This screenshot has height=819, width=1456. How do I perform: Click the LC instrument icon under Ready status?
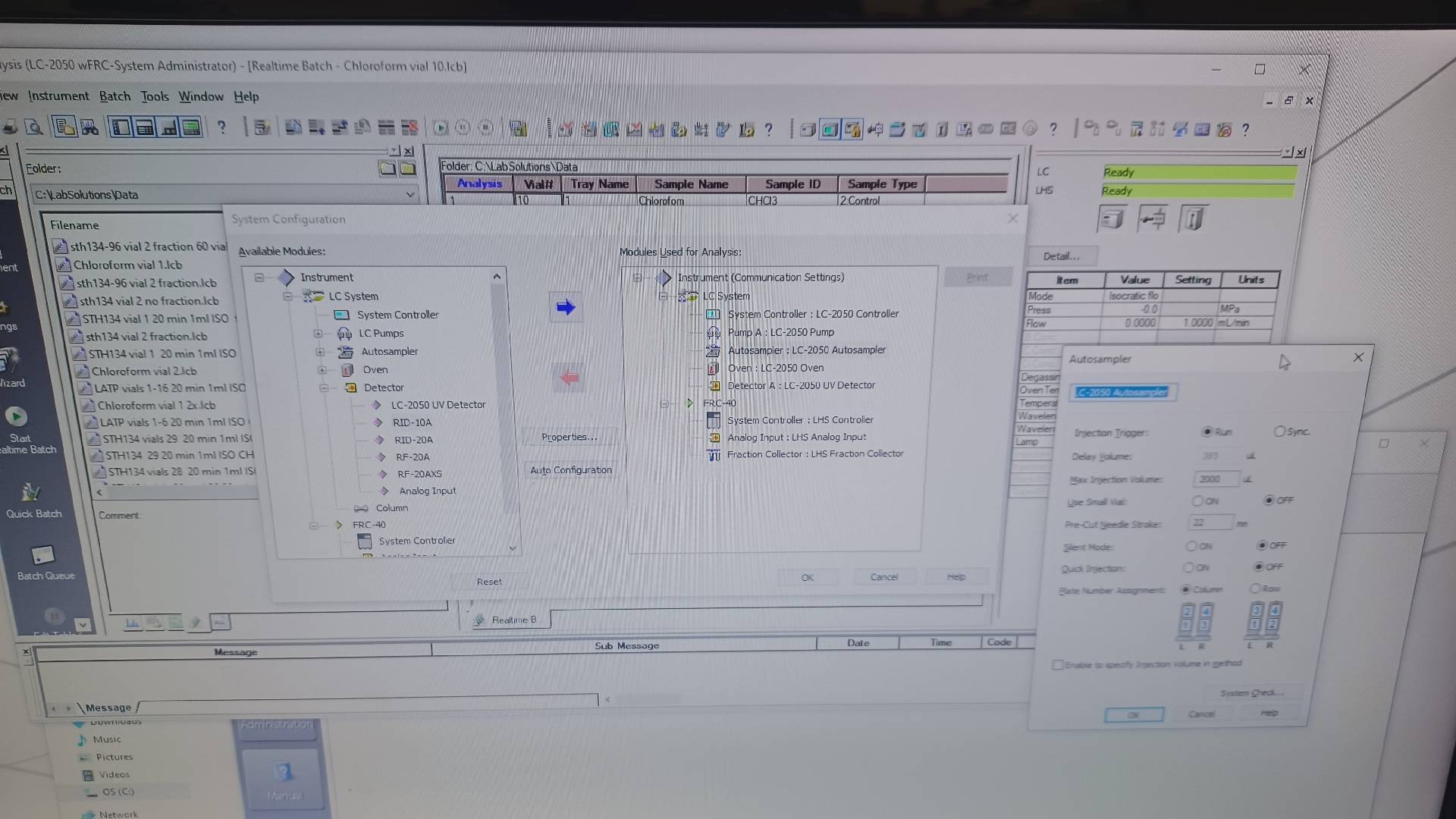click(x=1112, y=220)
